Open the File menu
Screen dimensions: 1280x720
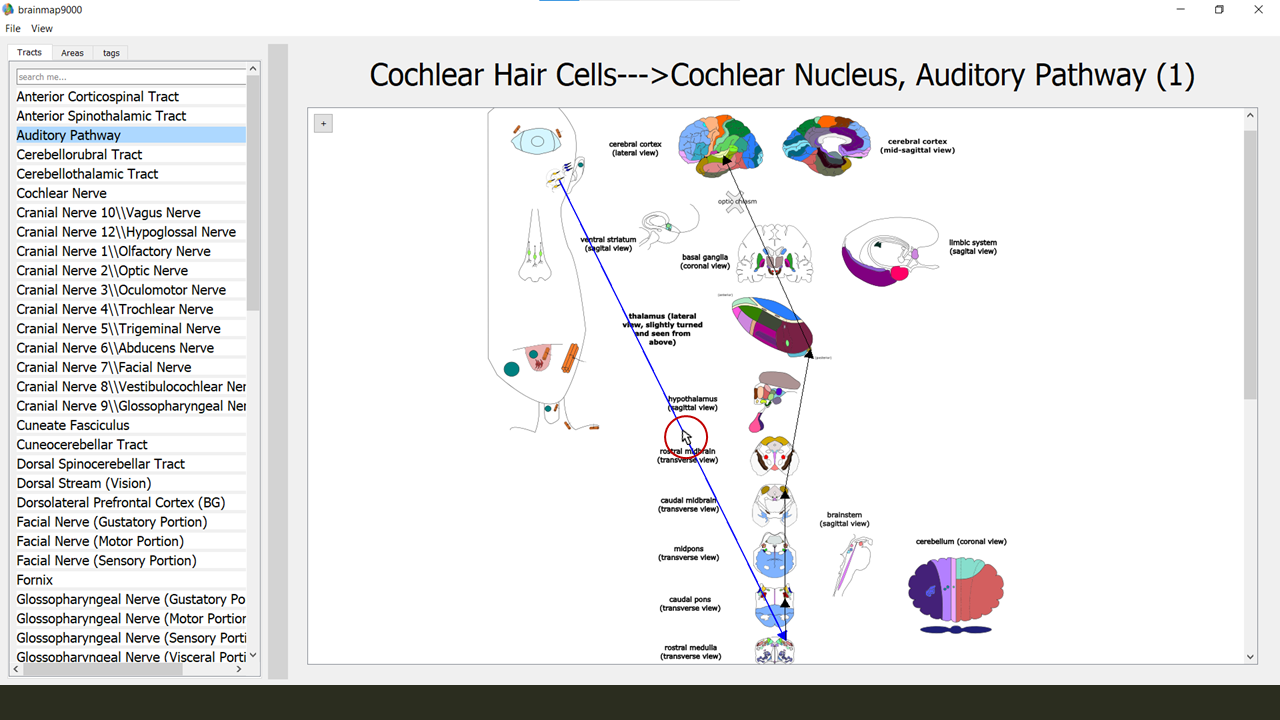point(13,29)
